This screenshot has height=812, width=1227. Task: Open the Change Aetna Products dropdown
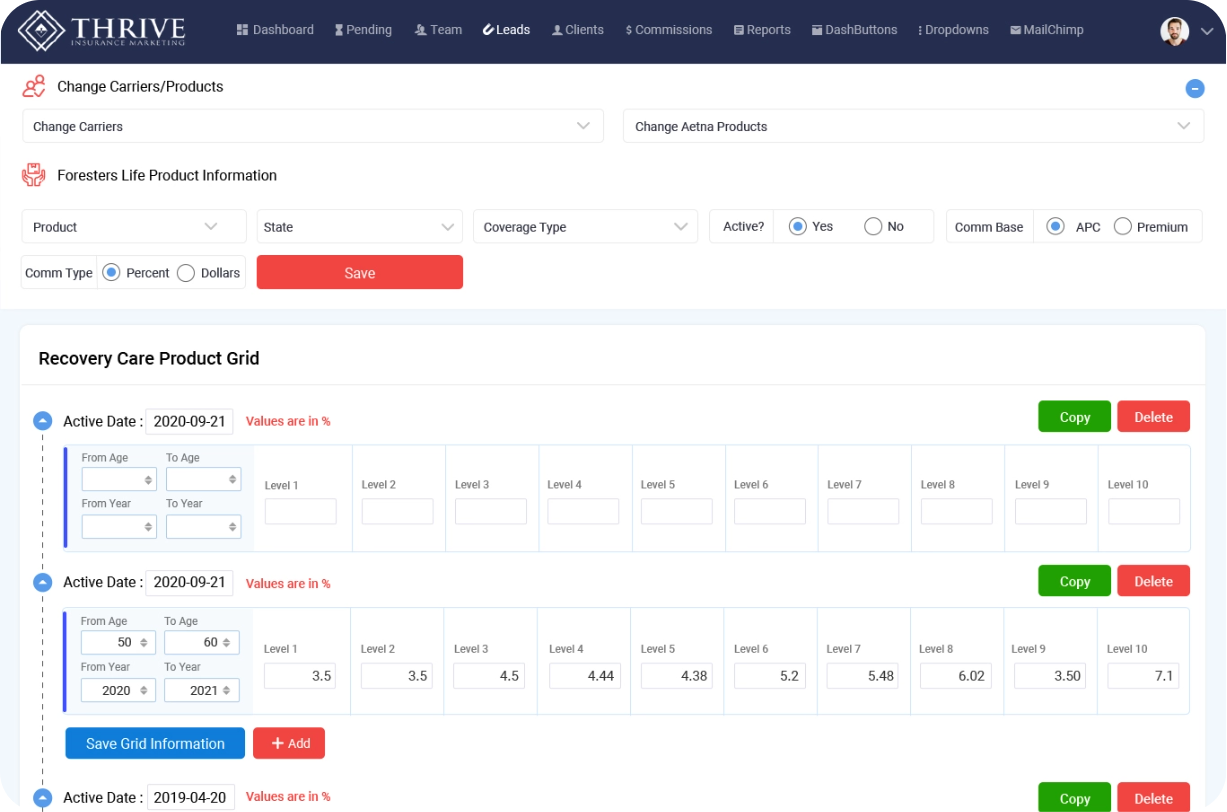click(x=914, y=126)
